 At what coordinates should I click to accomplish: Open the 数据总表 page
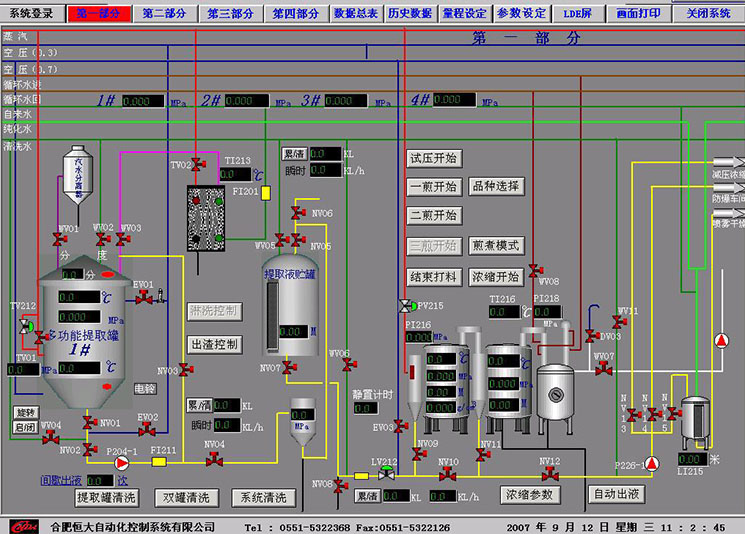(356, 13)
